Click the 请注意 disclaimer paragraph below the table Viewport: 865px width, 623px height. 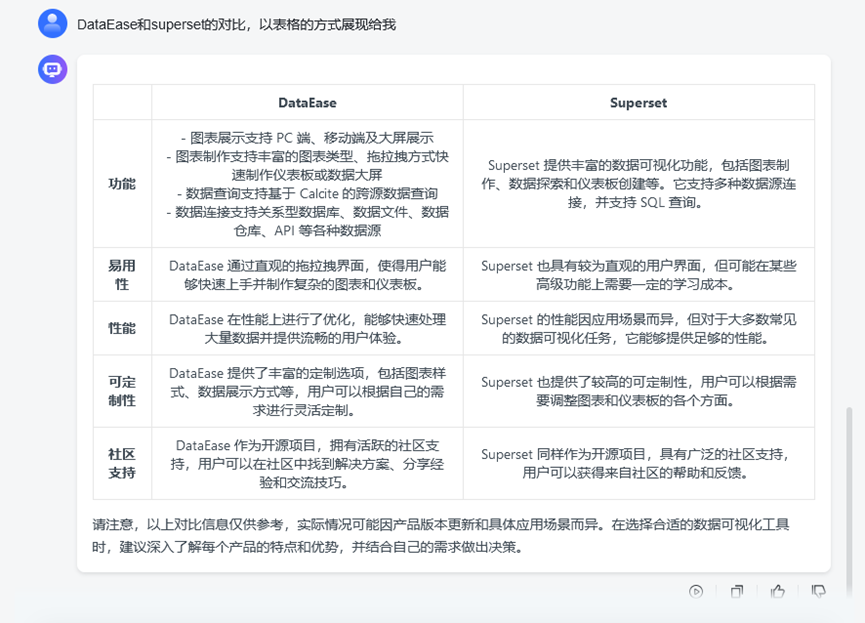(452, 535)
